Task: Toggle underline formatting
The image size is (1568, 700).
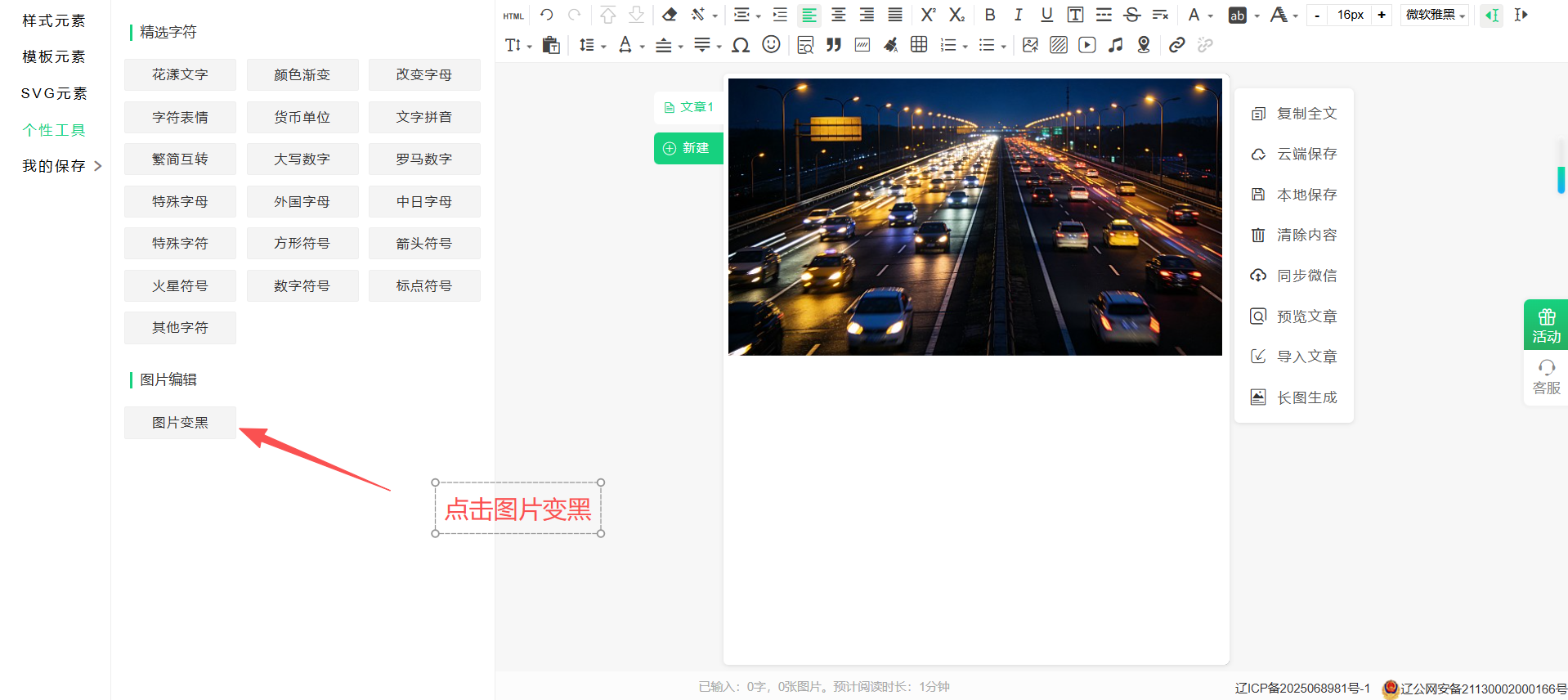Action: click(1046, 15)
